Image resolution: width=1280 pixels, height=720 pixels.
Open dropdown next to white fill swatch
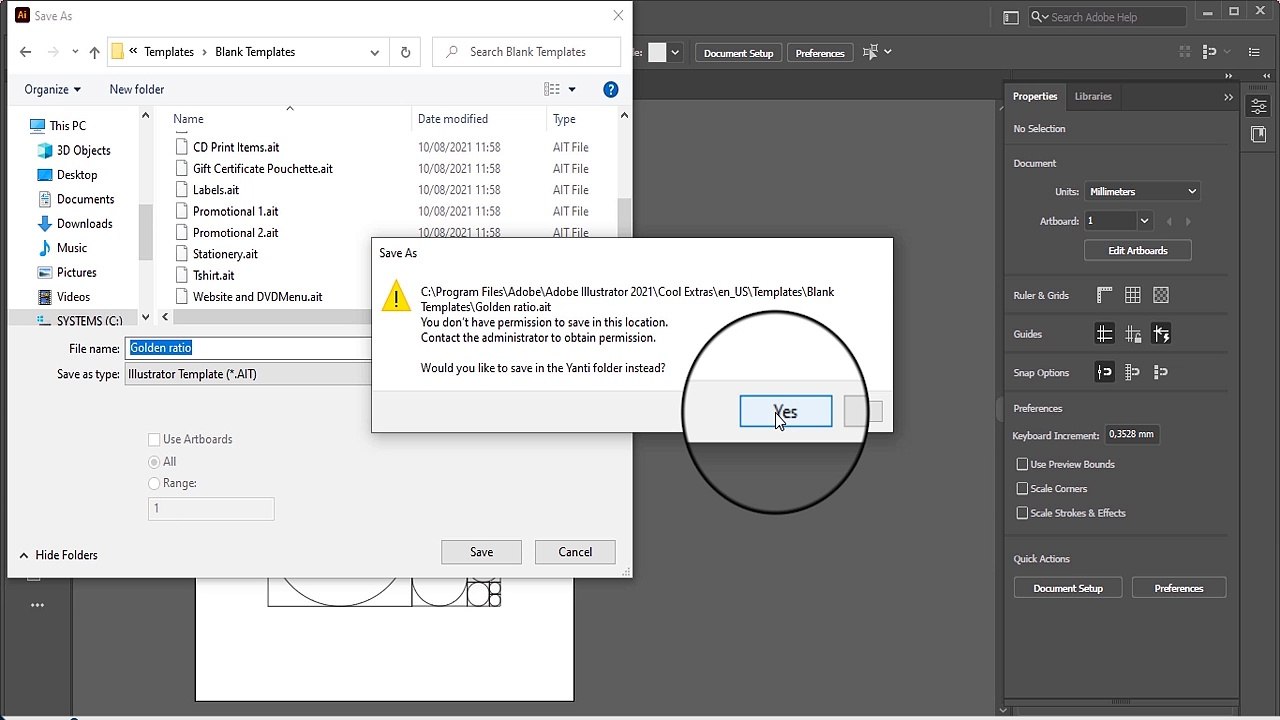click(x=676, y=52)
